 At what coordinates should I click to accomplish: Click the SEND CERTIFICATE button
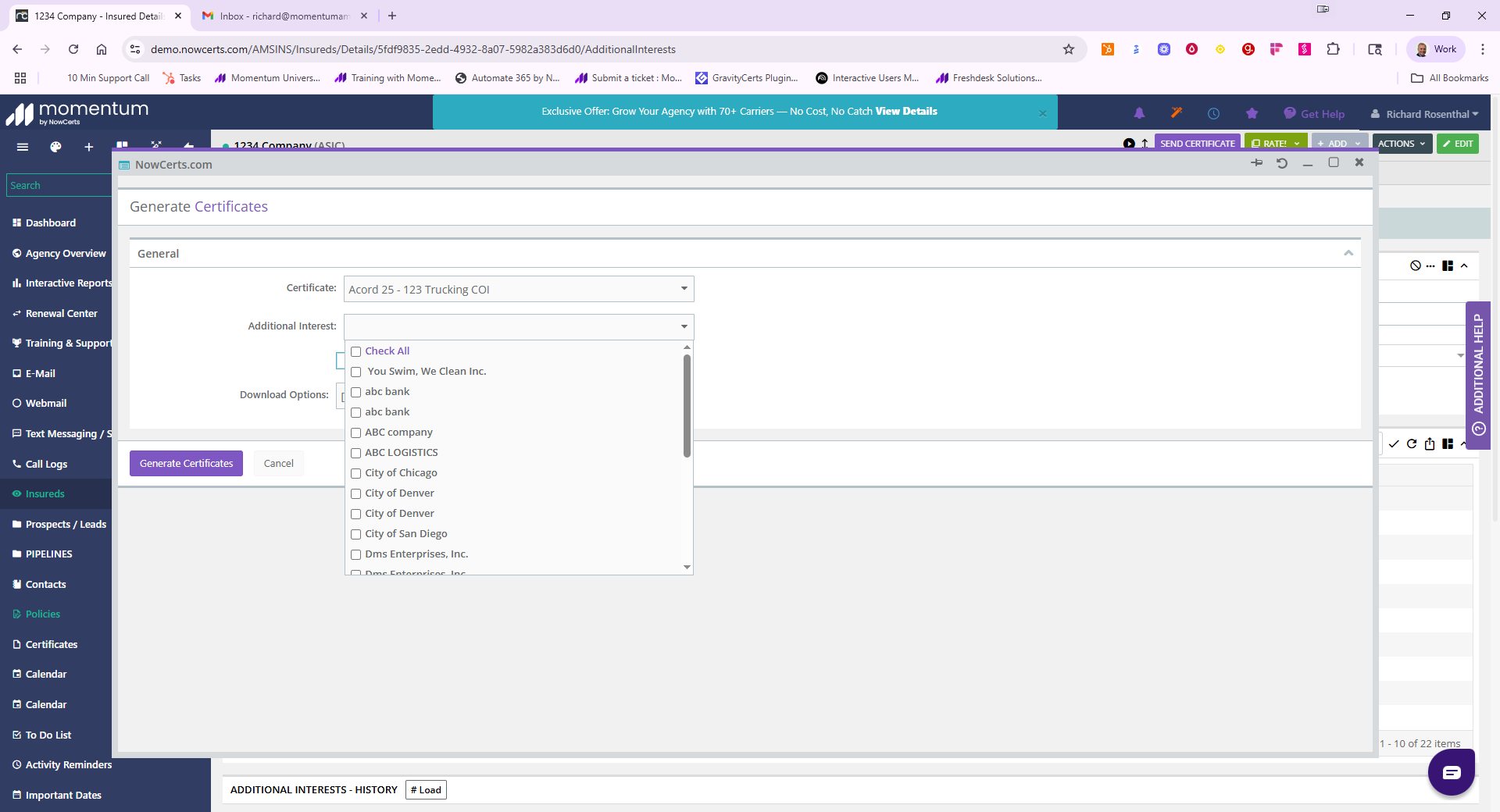1197,144
